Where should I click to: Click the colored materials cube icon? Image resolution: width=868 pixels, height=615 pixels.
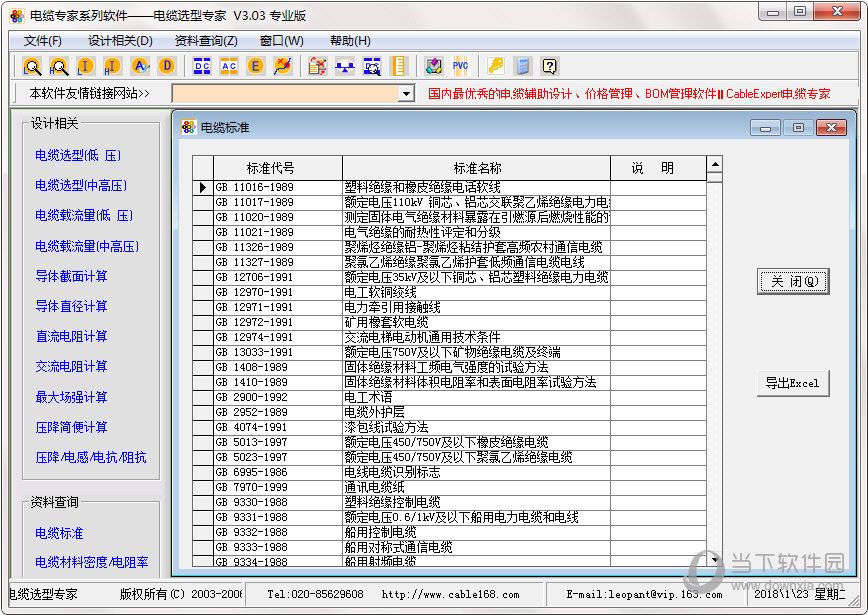(x=433, y=66)
